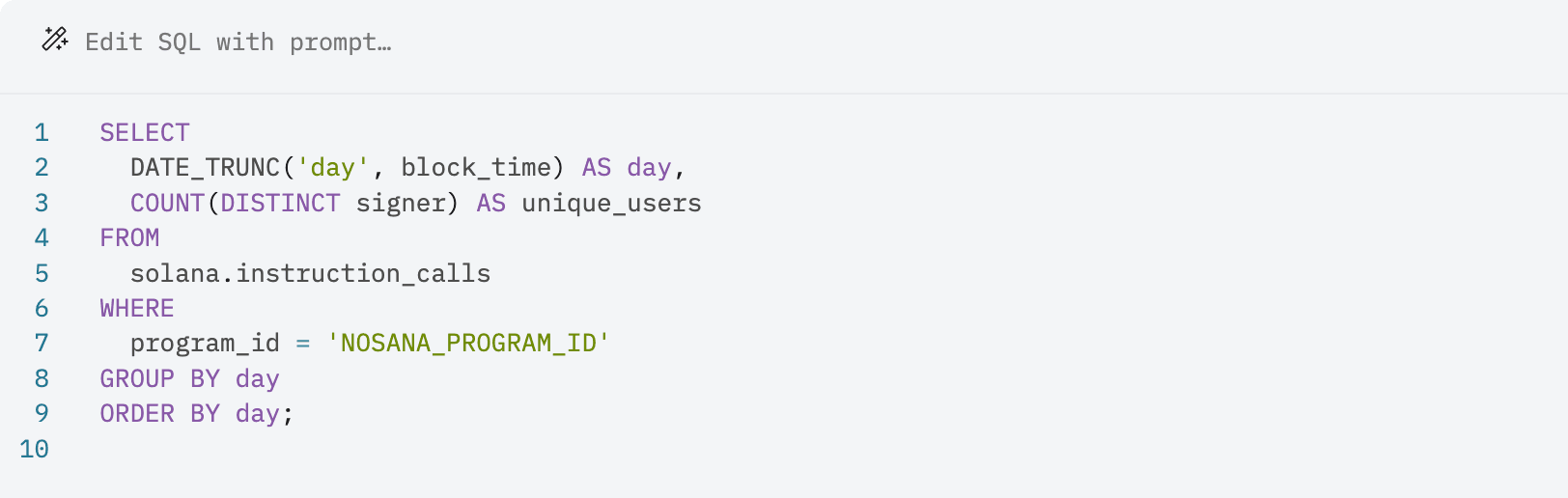Click the 'day' string literal in DATE_TRUNC

click(x=333, y=168)
